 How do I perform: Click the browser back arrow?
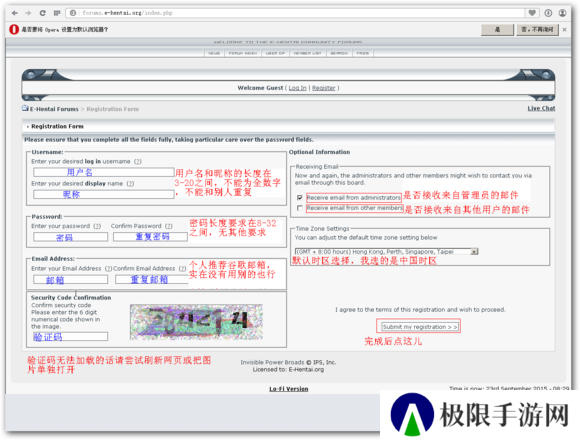pos(14,13)
